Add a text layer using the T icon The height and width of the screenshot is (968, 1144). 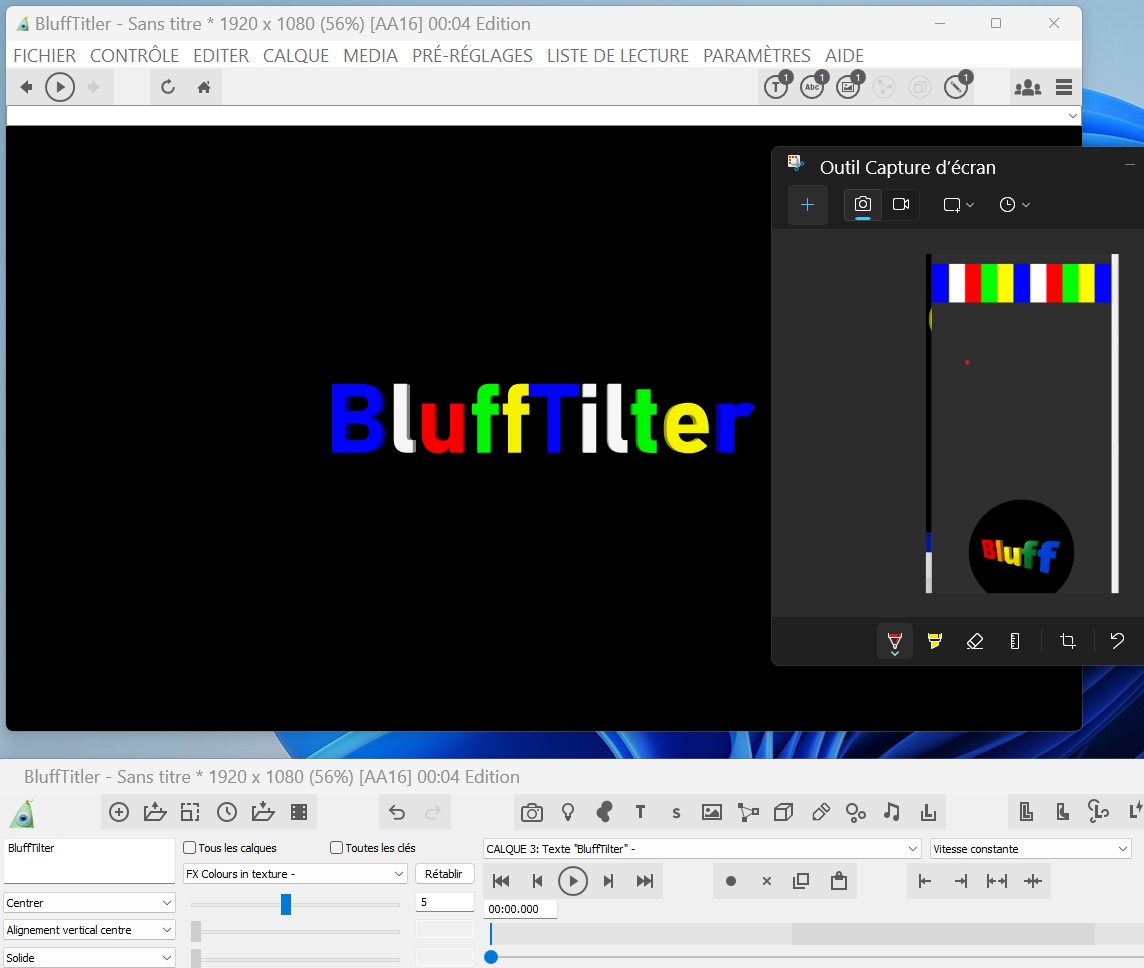(x=640, y=812)
